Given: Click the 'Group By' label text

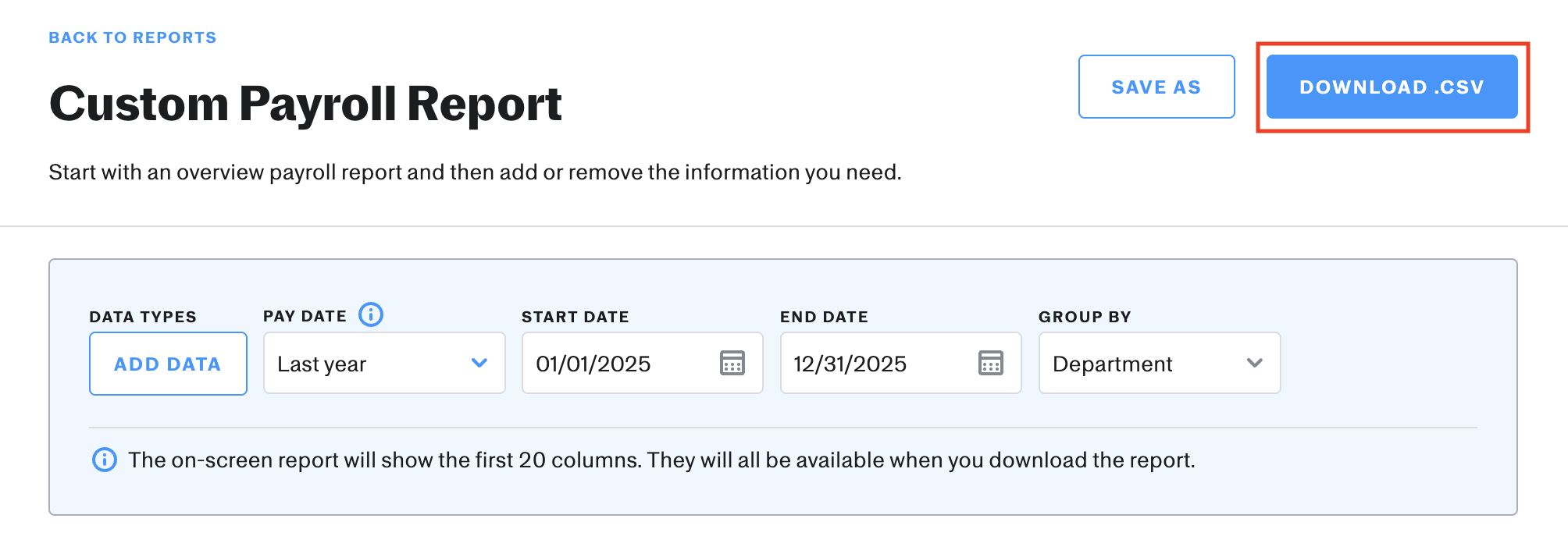Looking at the screenshot, I should click(x=1085, y=317).
